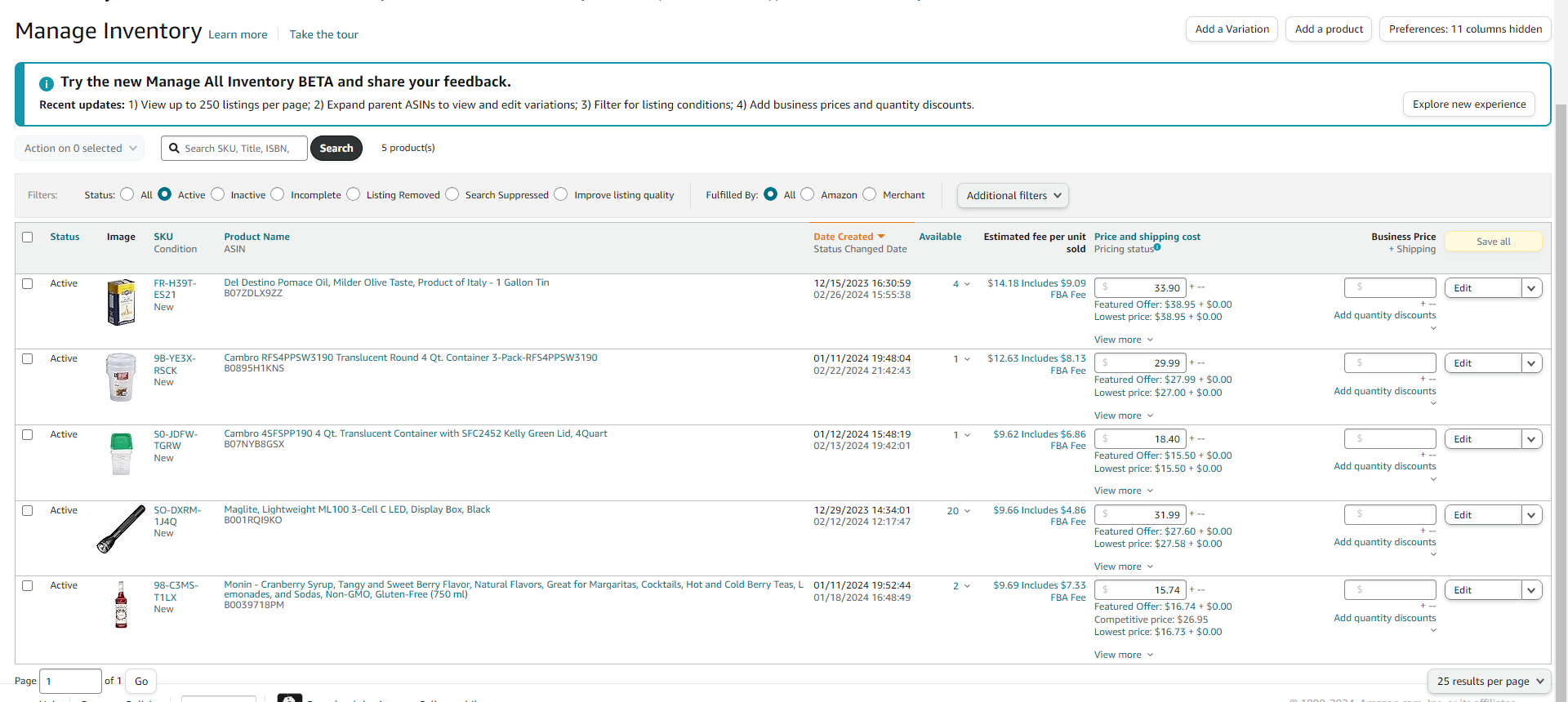The height and width of the screenshot is (702, 1568).
Task: Filter by Incomplete status
Action: click(x=278, y=194)
